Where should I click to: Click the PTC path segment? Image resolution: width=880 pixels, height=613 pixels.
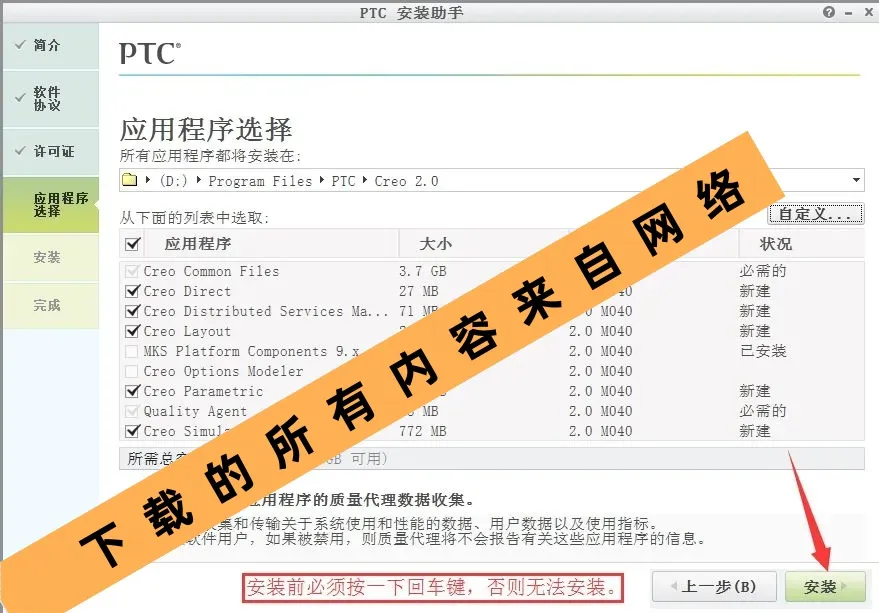[343, 181]
